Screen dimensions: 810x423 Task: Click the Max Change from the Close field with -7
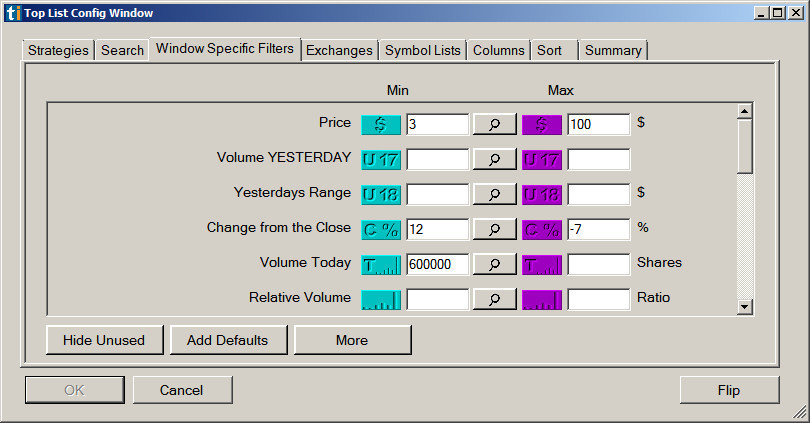(x=598, y=230)
